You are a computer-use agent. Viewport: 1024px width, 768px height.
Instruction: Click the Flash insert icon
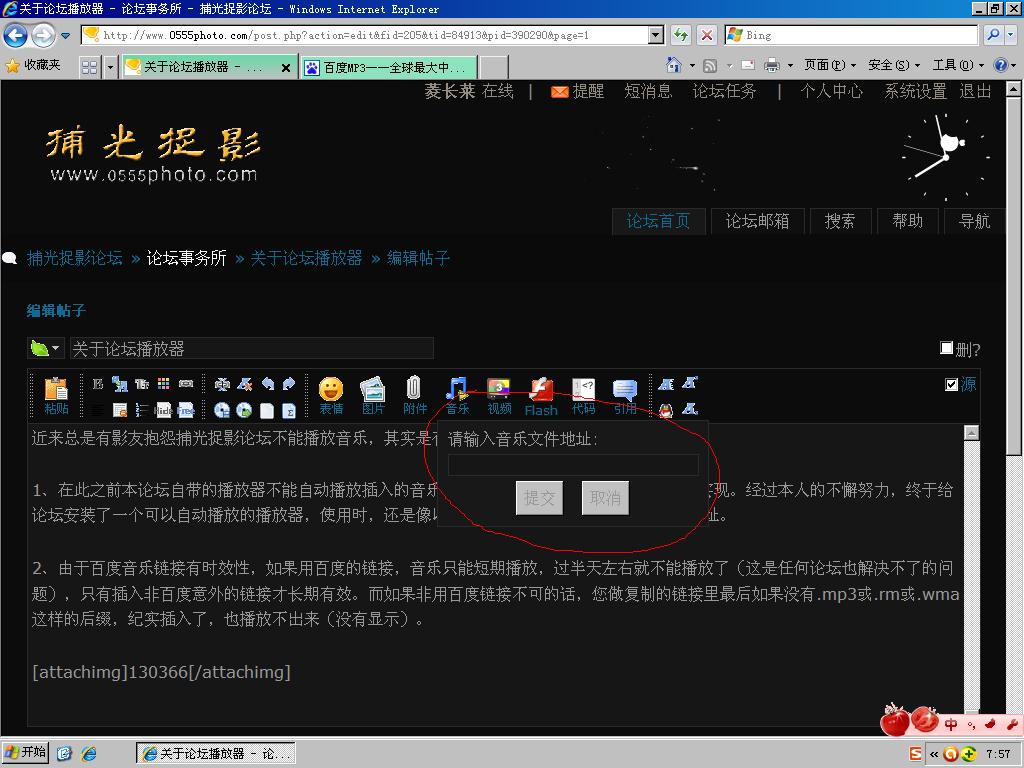[x=541, y=393]
